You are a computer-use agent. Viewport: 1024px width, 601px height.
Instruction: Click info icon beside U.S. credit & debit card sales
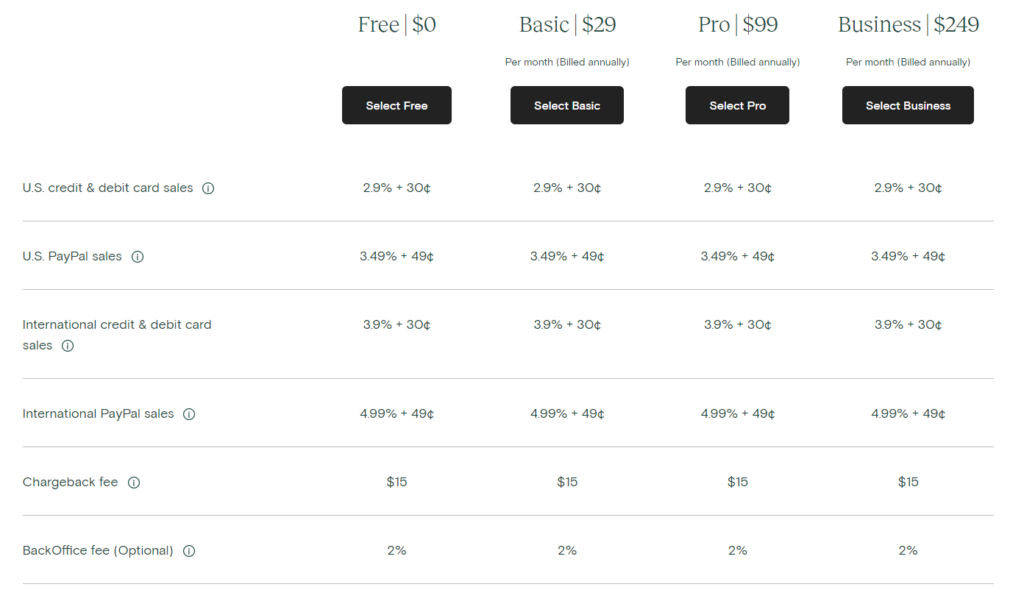(208, 188)
